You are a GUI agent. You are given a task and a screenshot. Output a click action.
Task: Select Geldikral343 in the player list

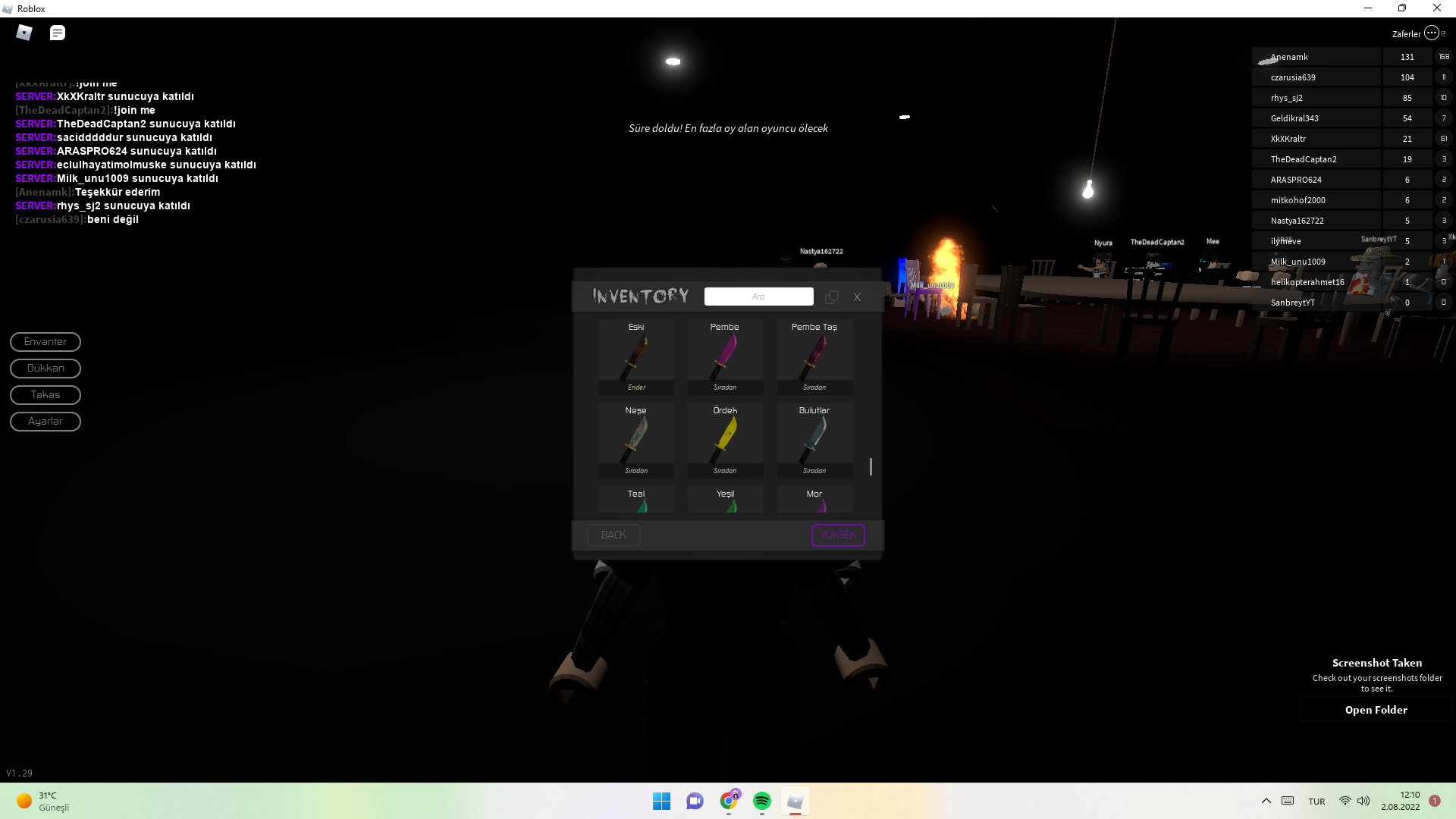(x=1316, y=118)
